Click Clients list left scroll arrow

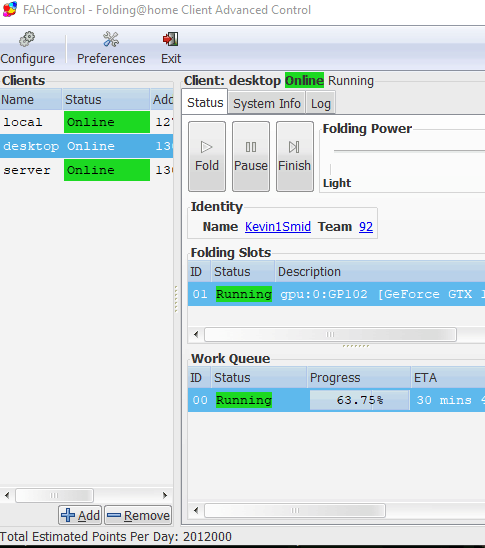[7, 495]
